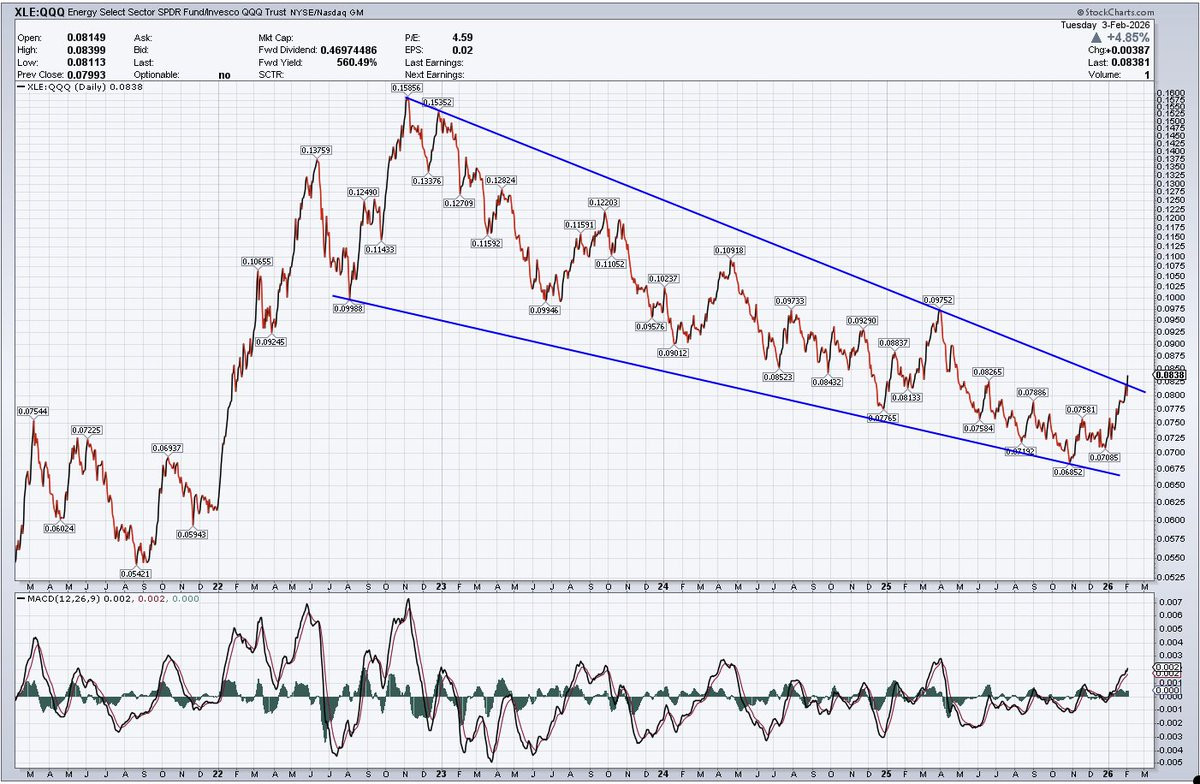
Task: Click the 0.09576 price label
Action: point(650,326)
